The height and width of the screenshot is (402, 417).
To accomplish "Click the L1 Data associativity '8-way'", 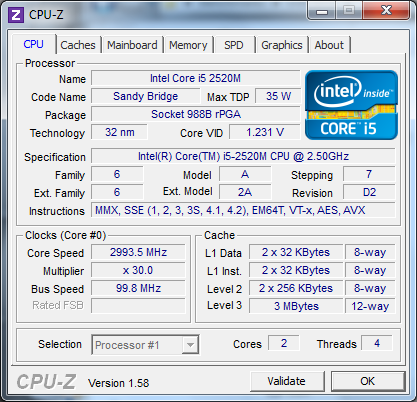I will (x=370, y=252).
